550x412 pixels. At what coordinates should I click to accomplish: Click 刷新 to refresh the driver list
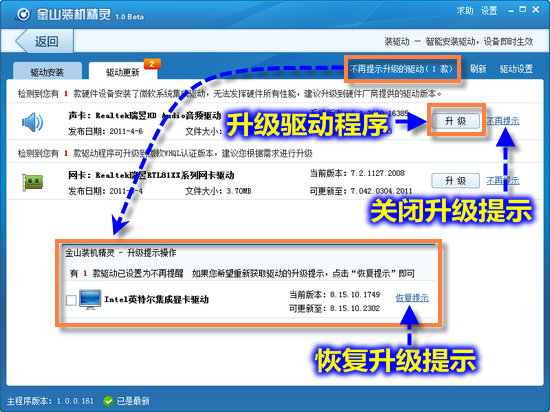(478, 69)
